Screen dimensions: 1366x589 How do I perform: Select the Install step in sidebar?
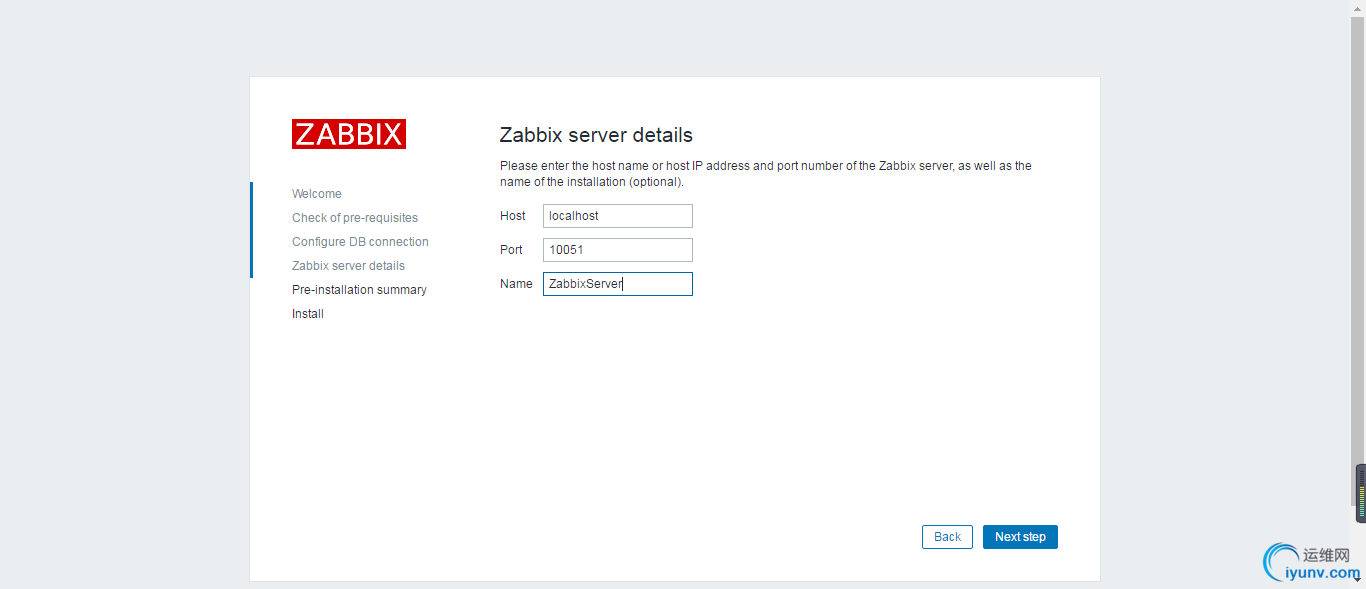pos(308,314)
